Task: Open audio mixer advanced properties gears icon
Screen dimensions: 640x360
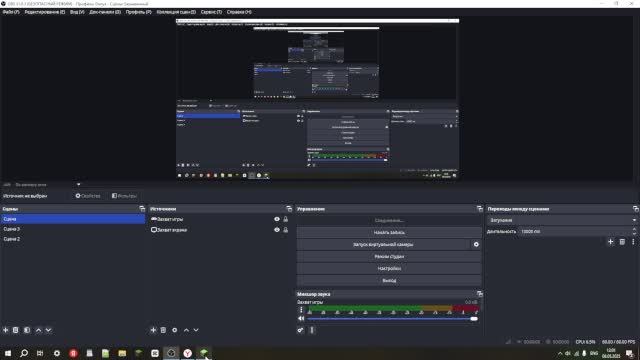Action: click(x=300, y=330)
